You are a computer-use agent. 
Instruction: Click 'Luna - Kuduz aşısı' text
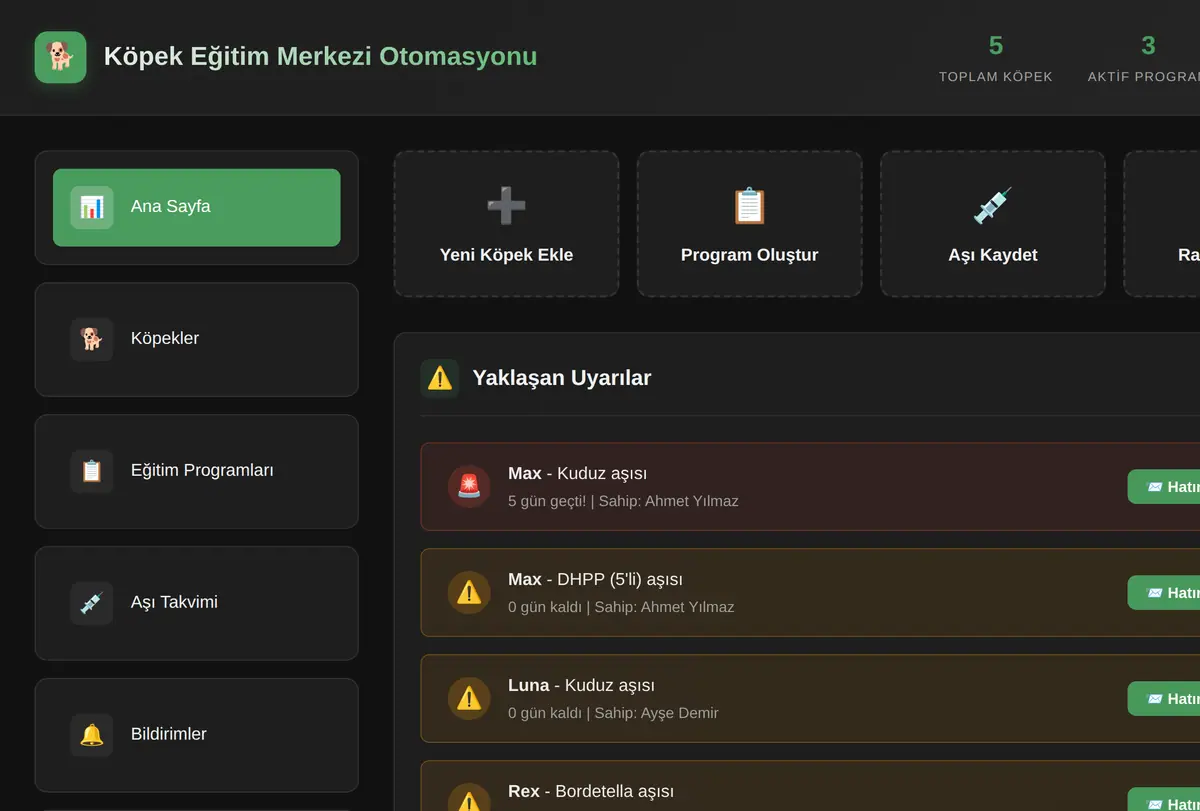581,686
